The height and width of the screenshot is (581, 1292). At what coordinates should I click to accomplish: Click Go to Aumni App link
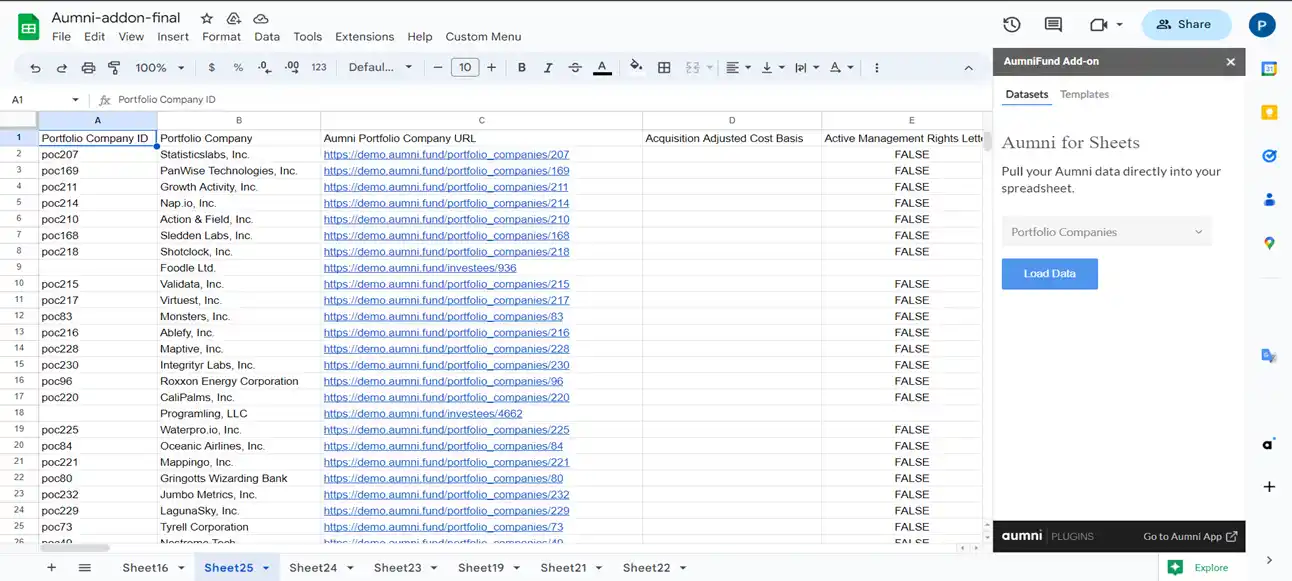1190,537
